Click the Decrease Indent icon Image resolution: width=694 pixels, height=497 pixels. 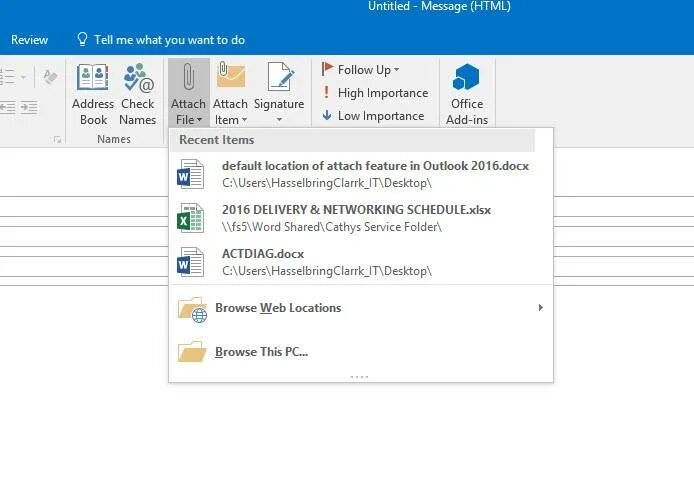pyautogui.click(x=8, y=107)
